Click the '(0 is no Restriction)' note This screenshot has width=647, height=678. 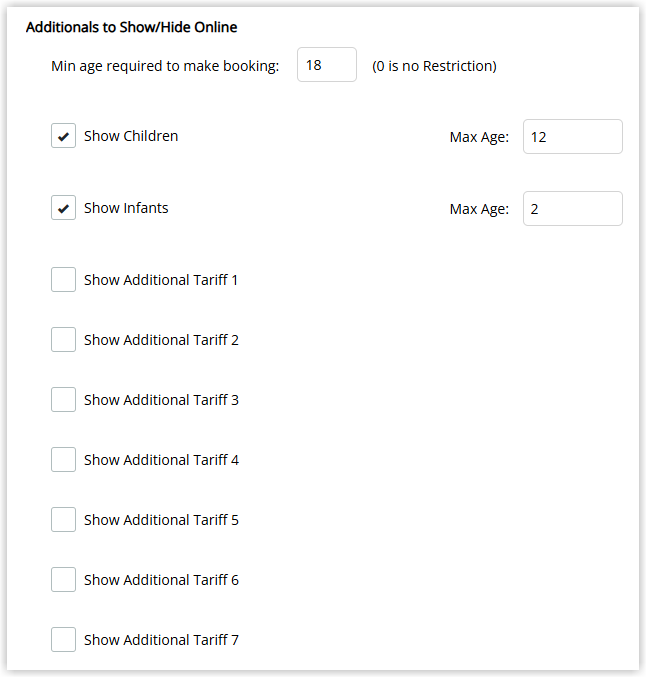click(x=434, y=66)
